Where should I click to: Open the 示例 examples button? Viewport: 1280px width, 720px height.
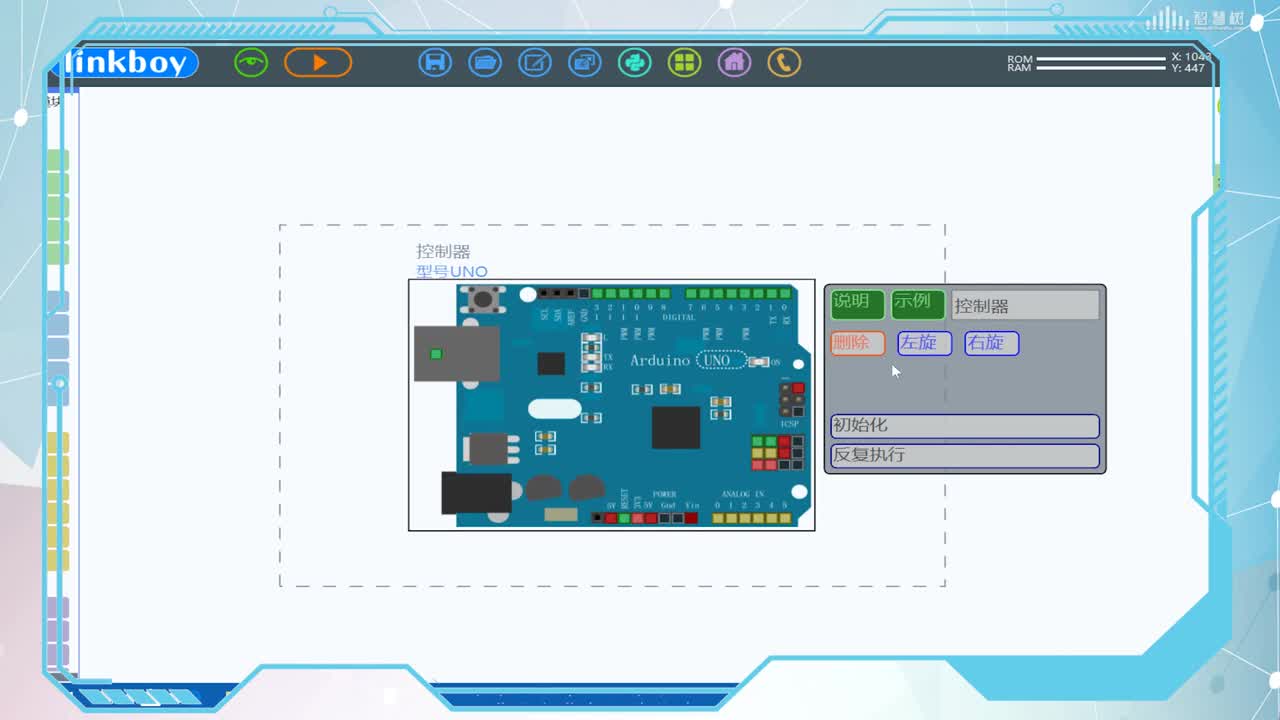click(917, 304)
